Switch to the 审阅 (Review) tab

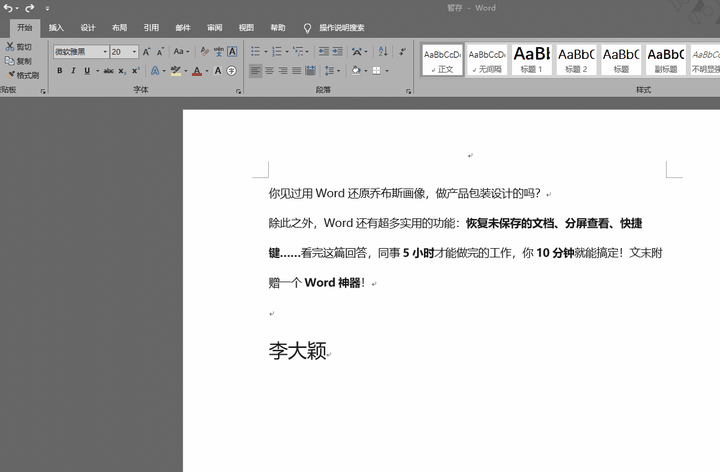pos(214,28)
